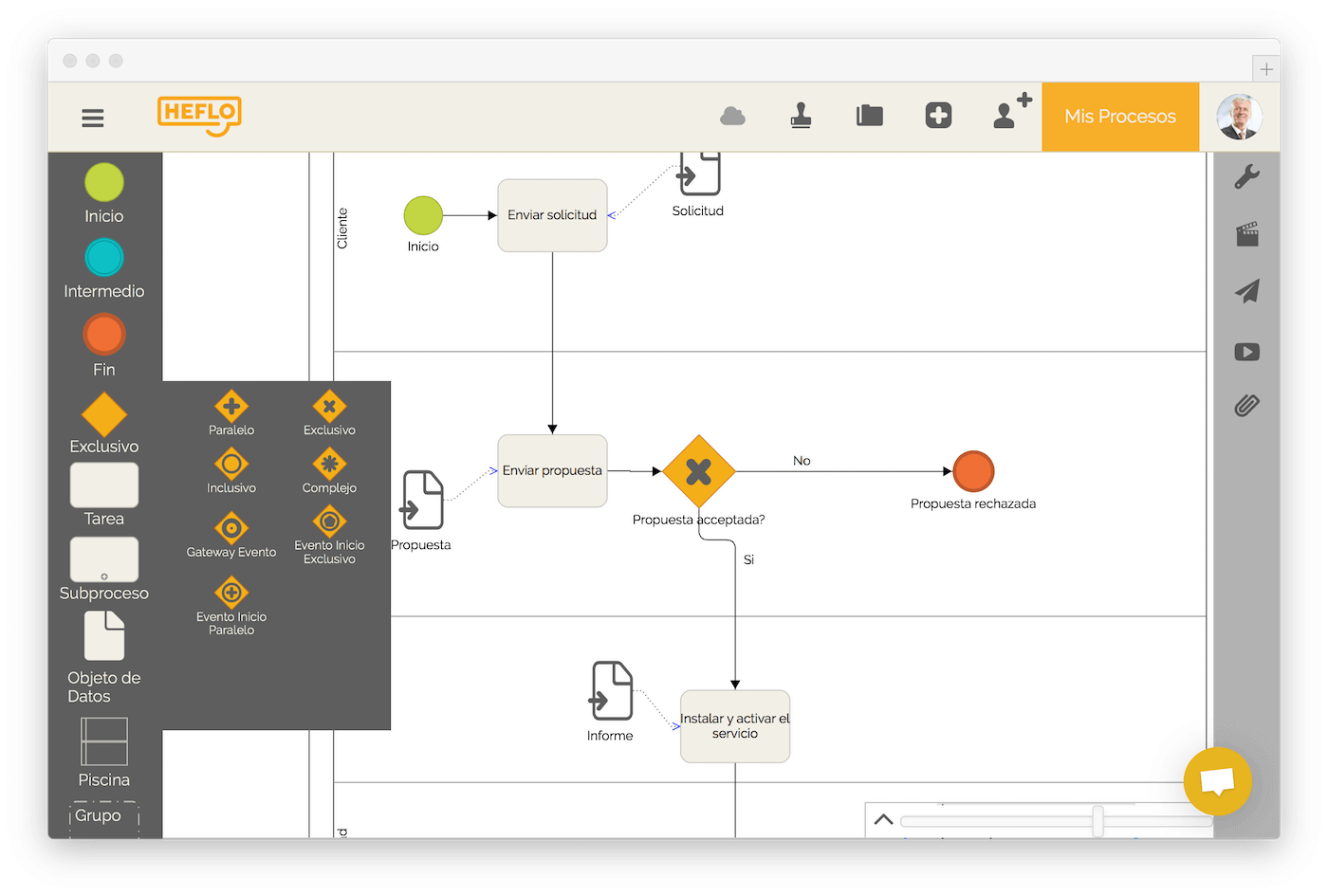Click the stamp publish icon

click(x=801, y=116)
